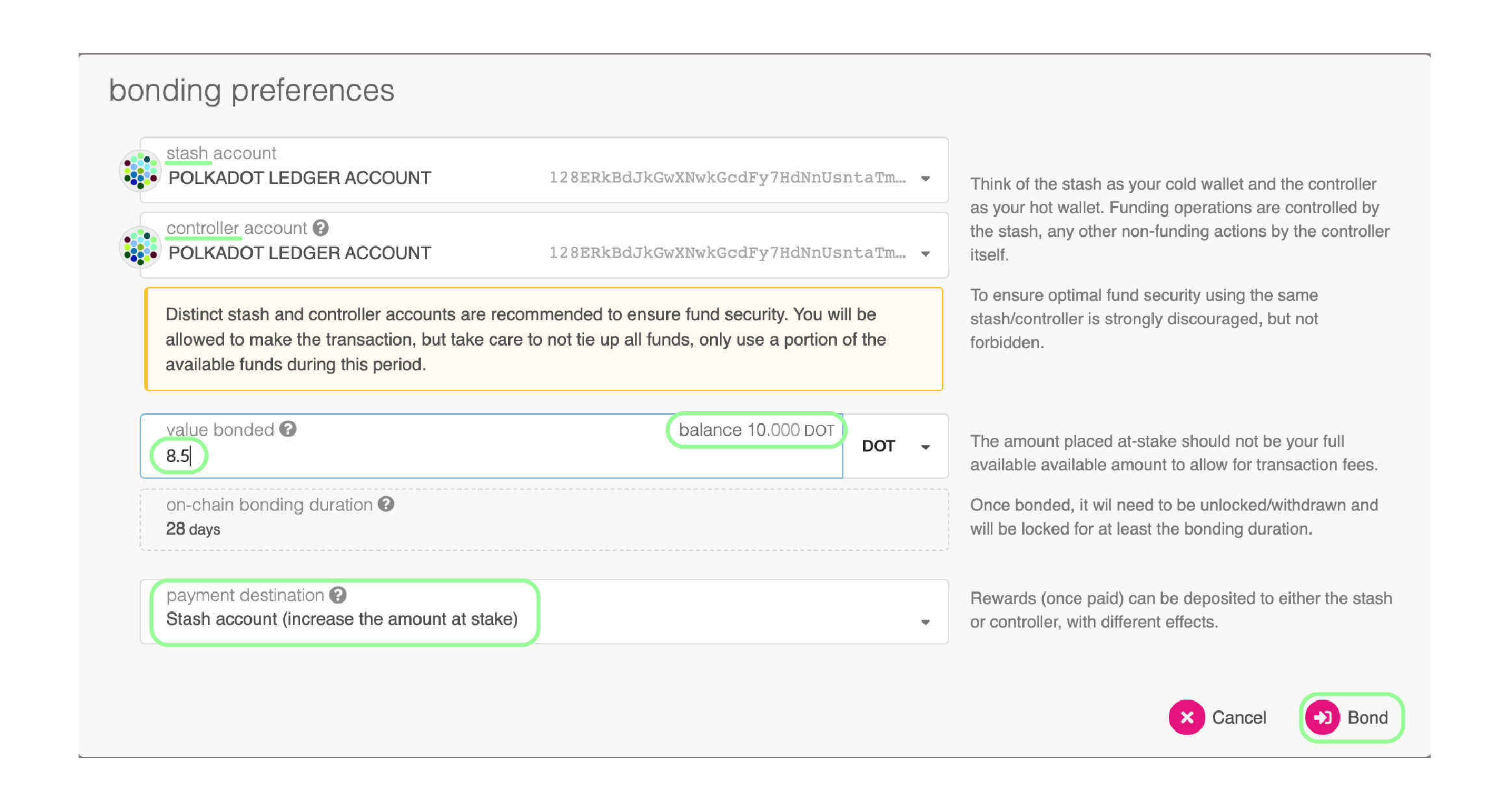Click on-chain bonding duration help icon
Screen dimensions: 1510x812
coord(386,504)
